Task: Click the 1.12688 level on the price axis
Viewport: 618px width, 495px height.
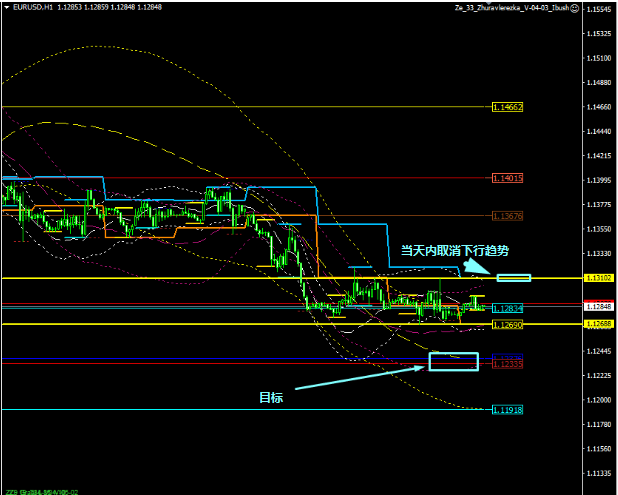Action: (x=599, y=324)
